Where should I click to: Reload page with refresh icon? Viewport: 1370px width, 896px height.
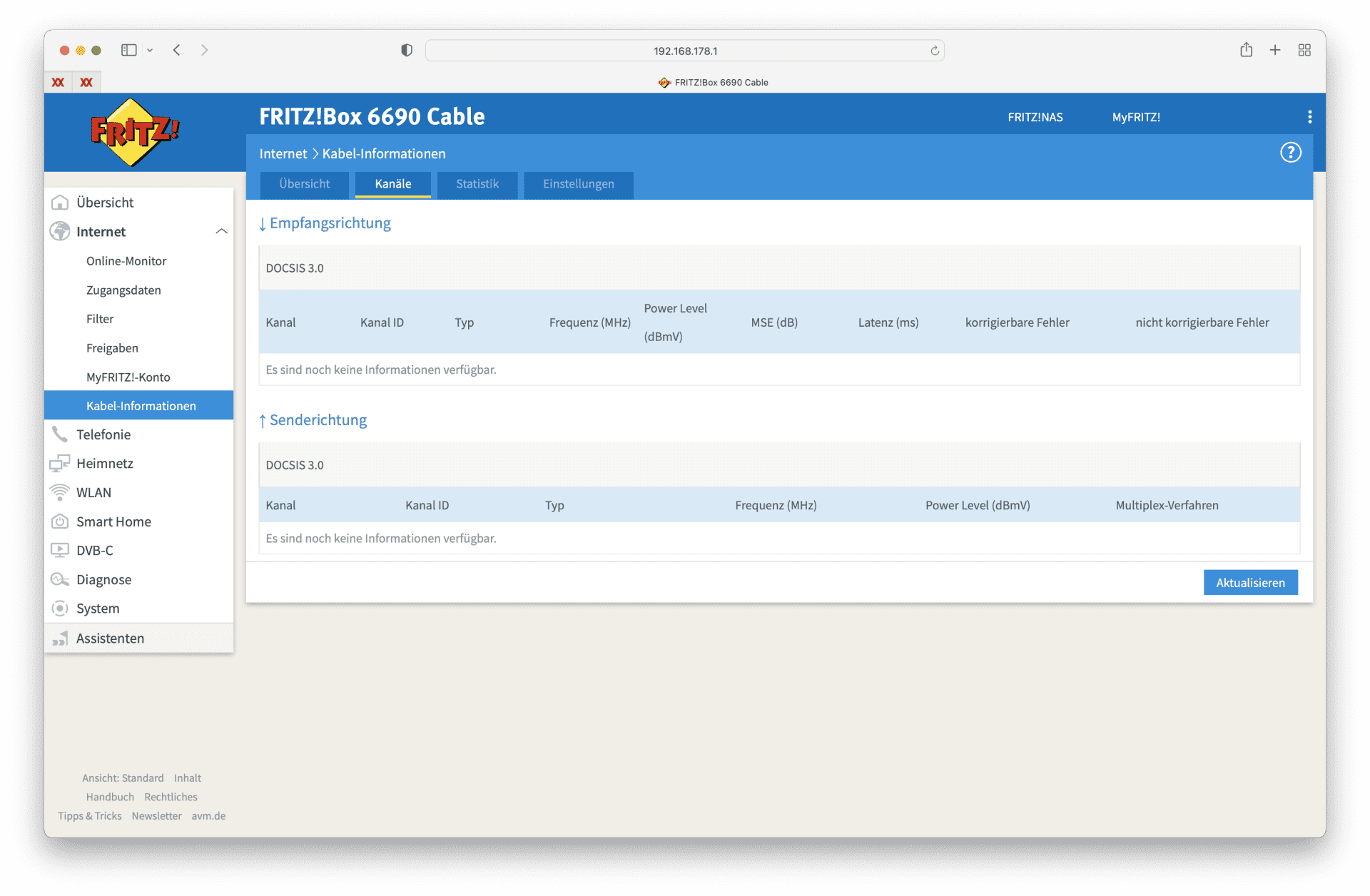click(935, 51)
